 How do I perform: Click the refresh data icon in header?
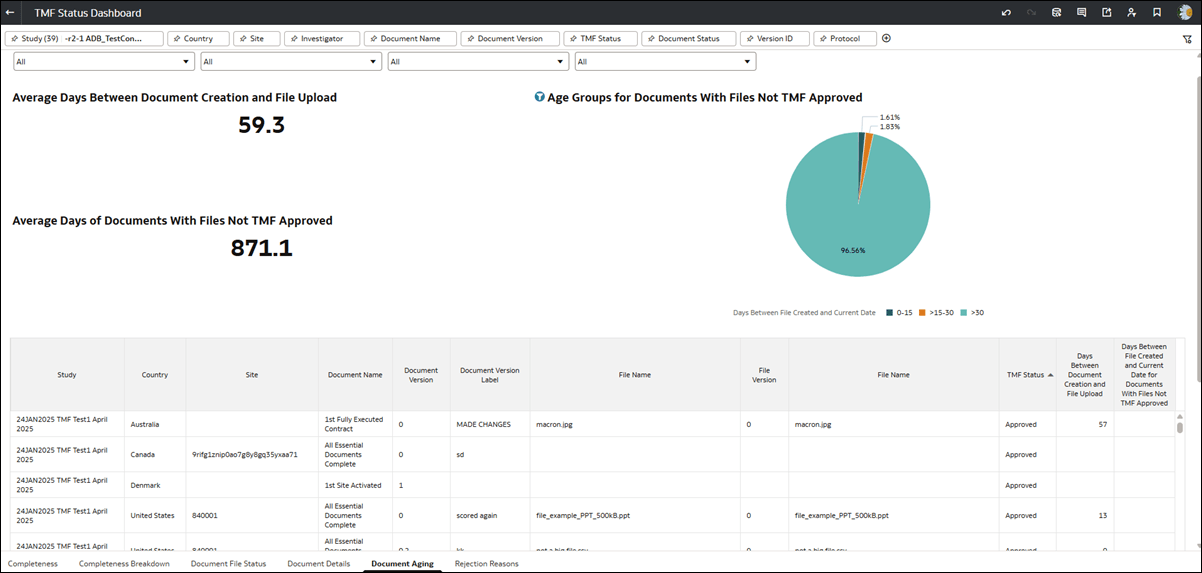(x=1056, y=13)
